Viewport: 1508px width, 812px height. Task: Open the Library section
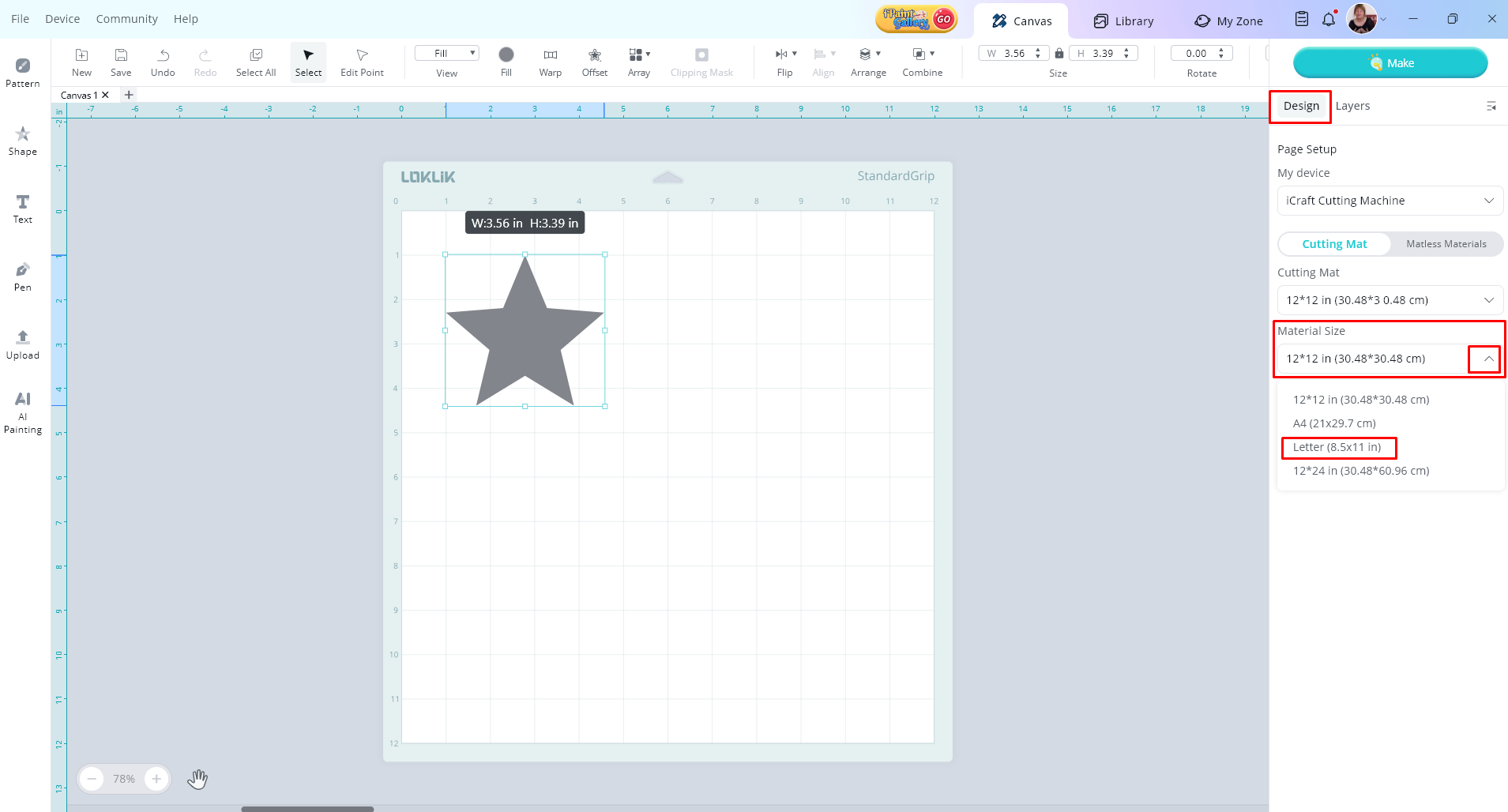1123,21
